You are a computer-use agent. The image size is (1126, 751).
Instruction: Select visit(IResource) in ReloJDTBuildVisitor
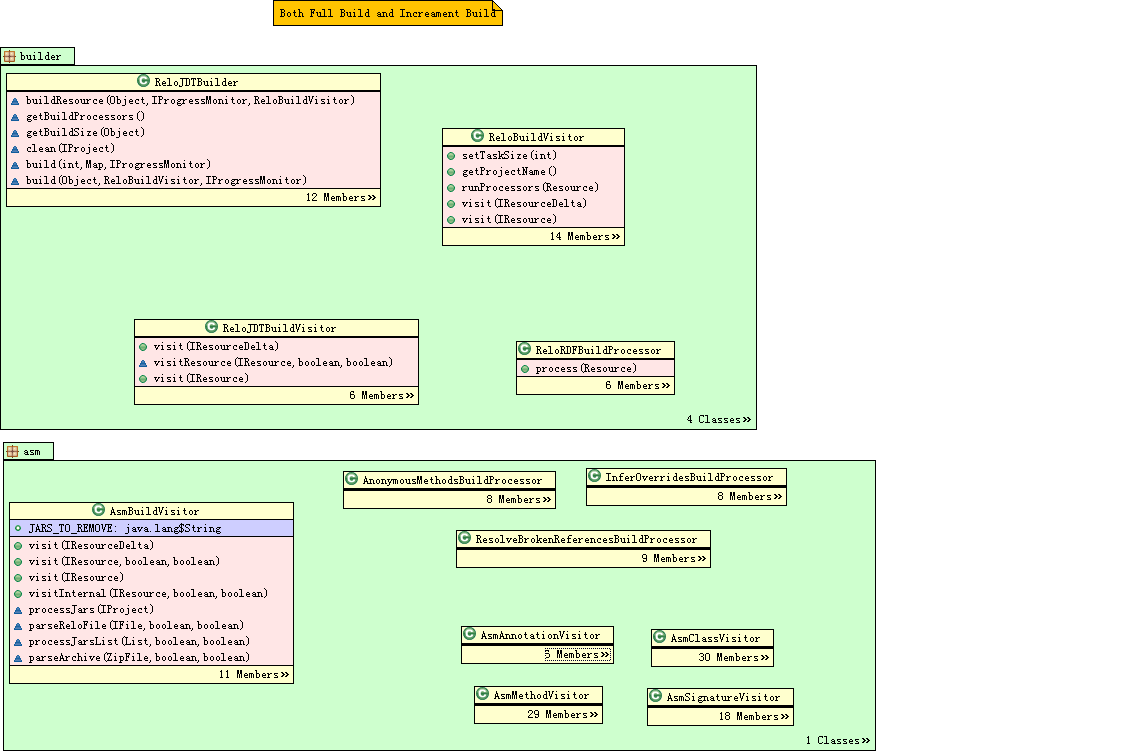coord(201,378)
